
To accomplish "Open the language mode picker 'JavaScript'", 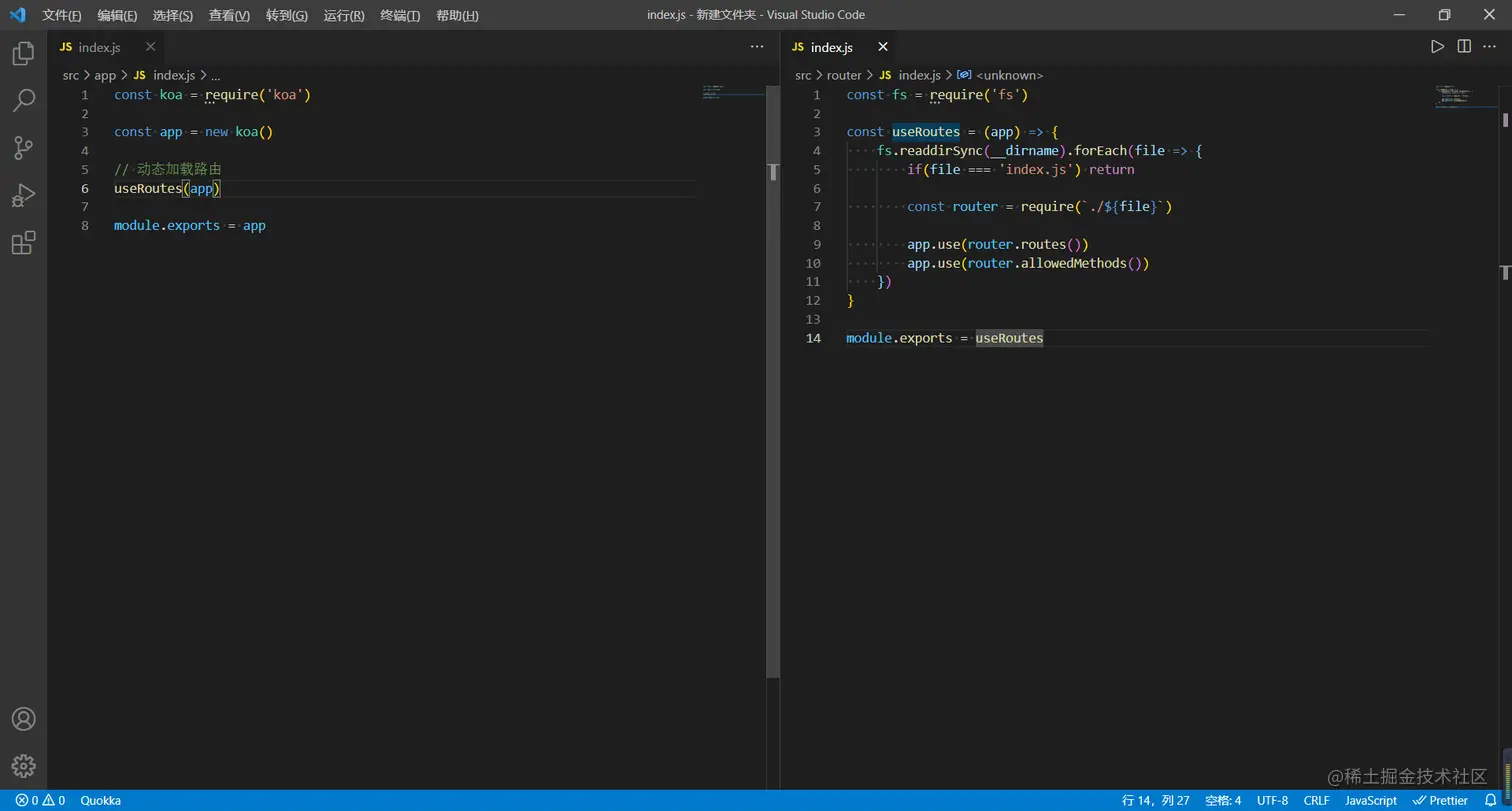I will pos(1370,800).
